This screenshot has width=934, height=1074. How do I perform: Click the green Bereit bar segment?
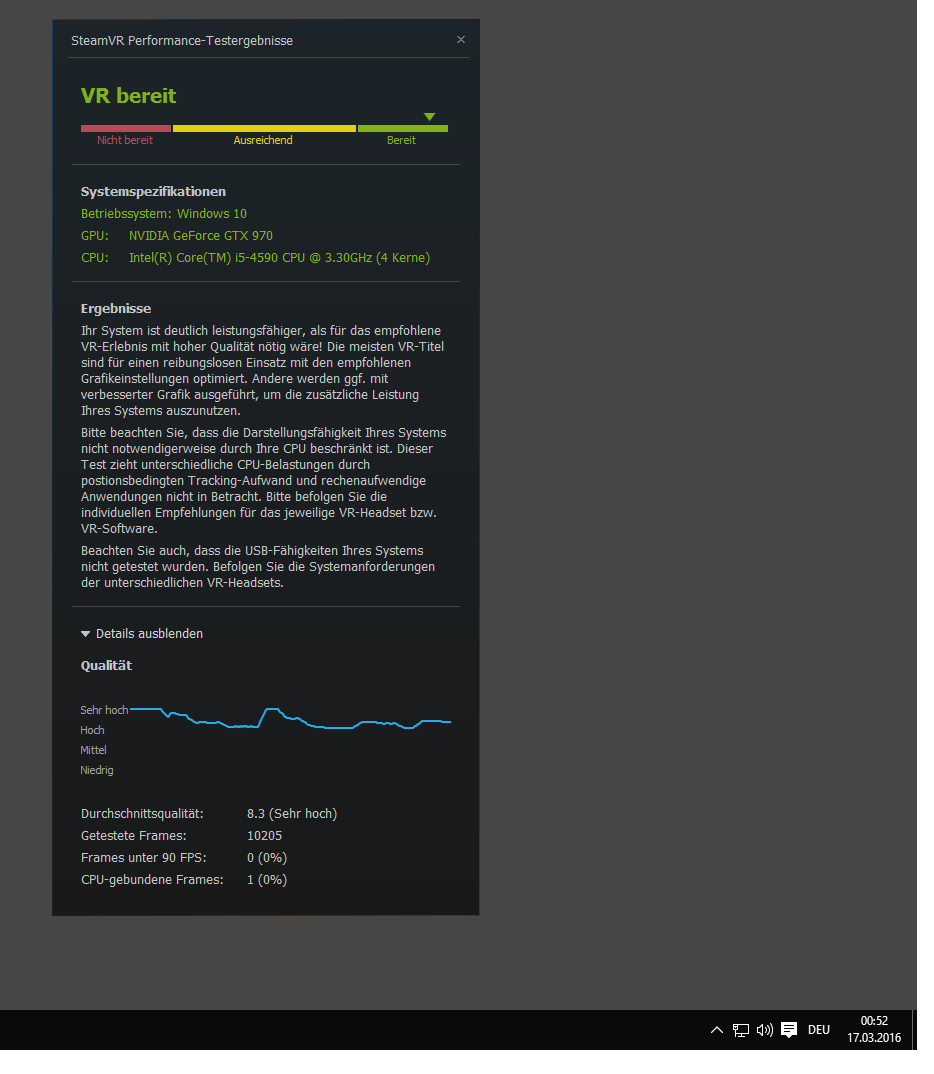tap(403, 128)
